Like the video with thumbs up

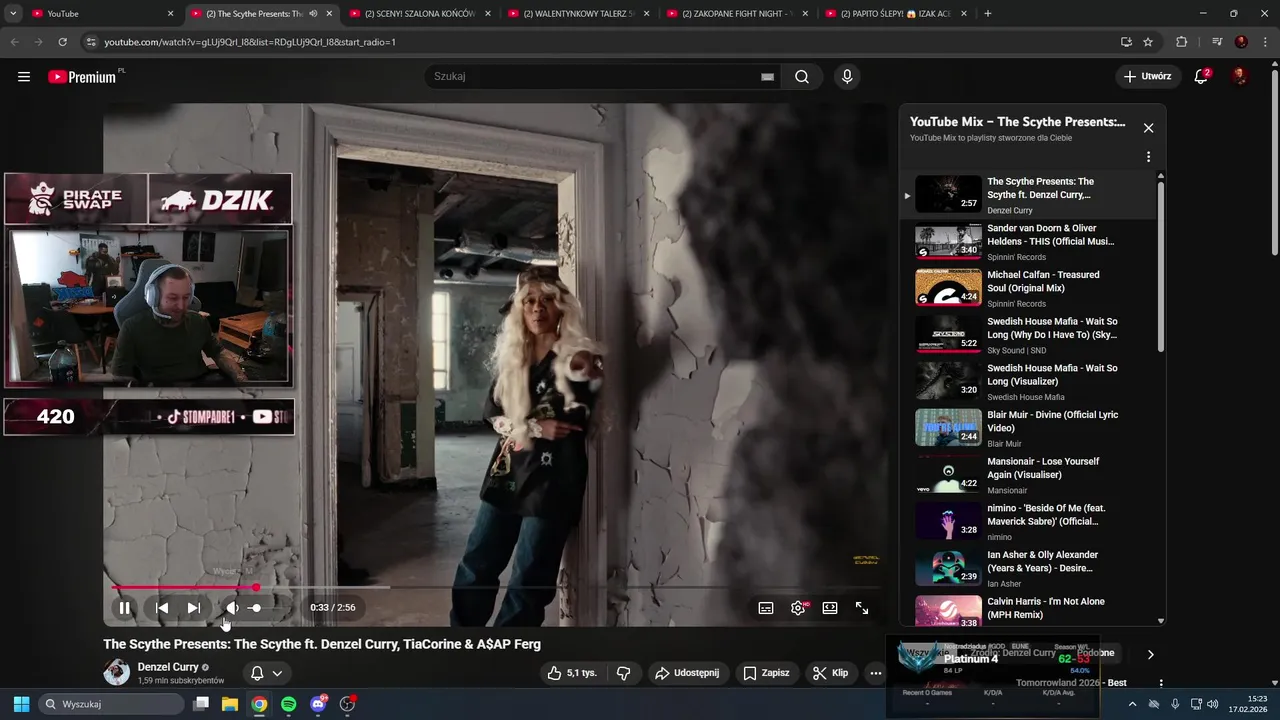571,673
